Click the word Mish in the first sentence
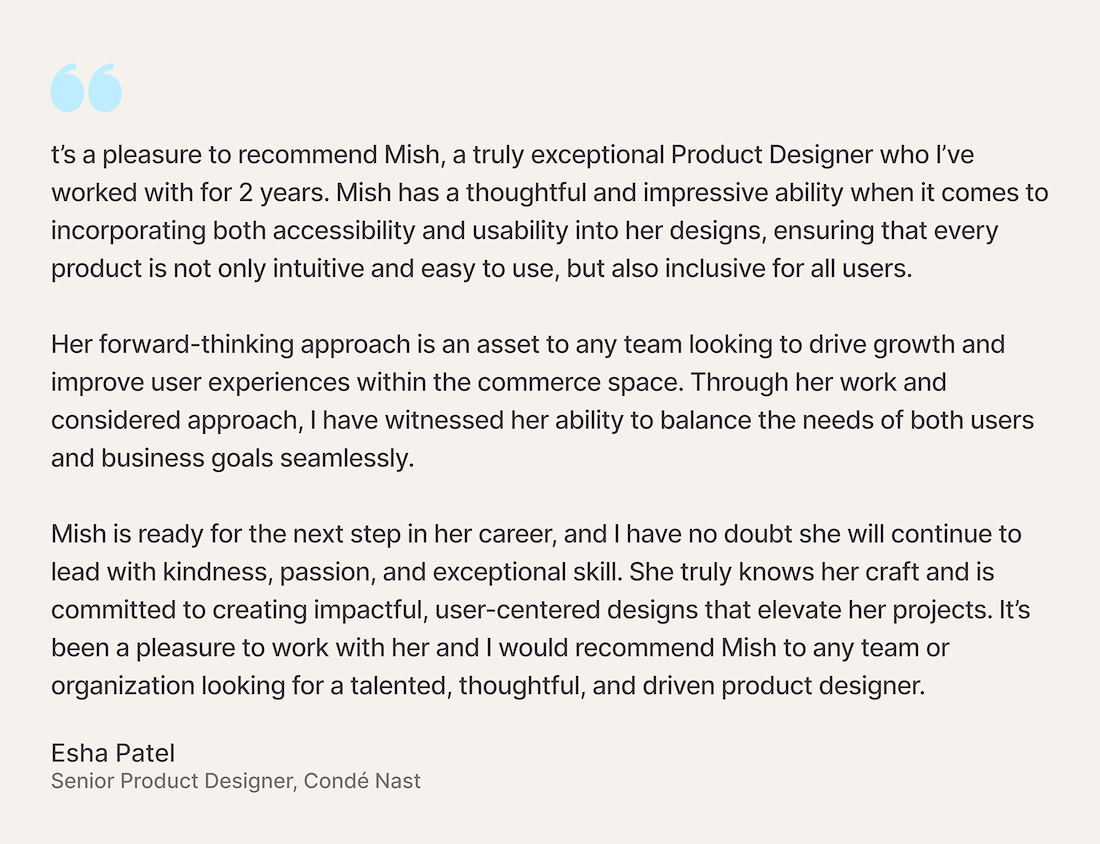This screenshot has width=1100, height=844. click(414, 154)
